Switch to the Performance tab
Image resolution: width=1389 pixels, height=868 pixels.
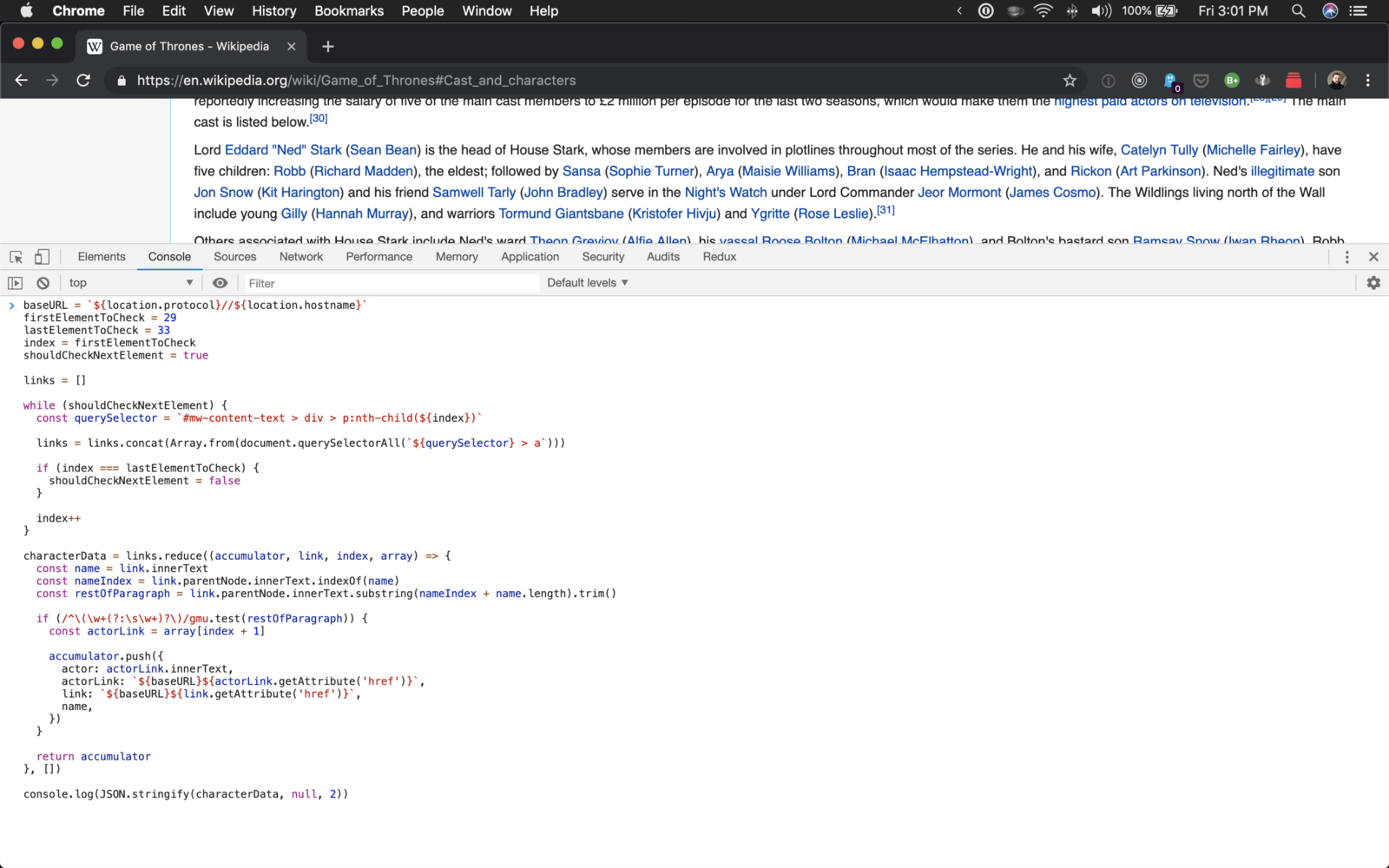coord(379,257)
